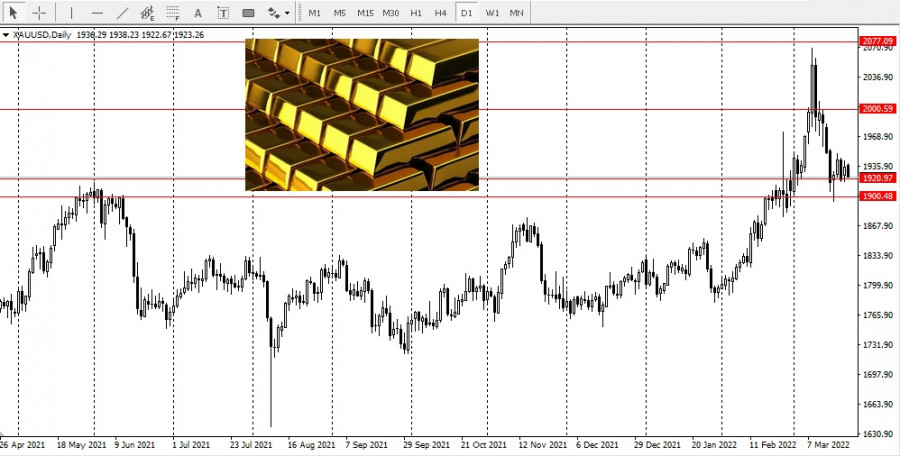Click the 18 May 2021 date label
Image resolution: width=900 pixels, height=456 pixels.
[82, 445]
